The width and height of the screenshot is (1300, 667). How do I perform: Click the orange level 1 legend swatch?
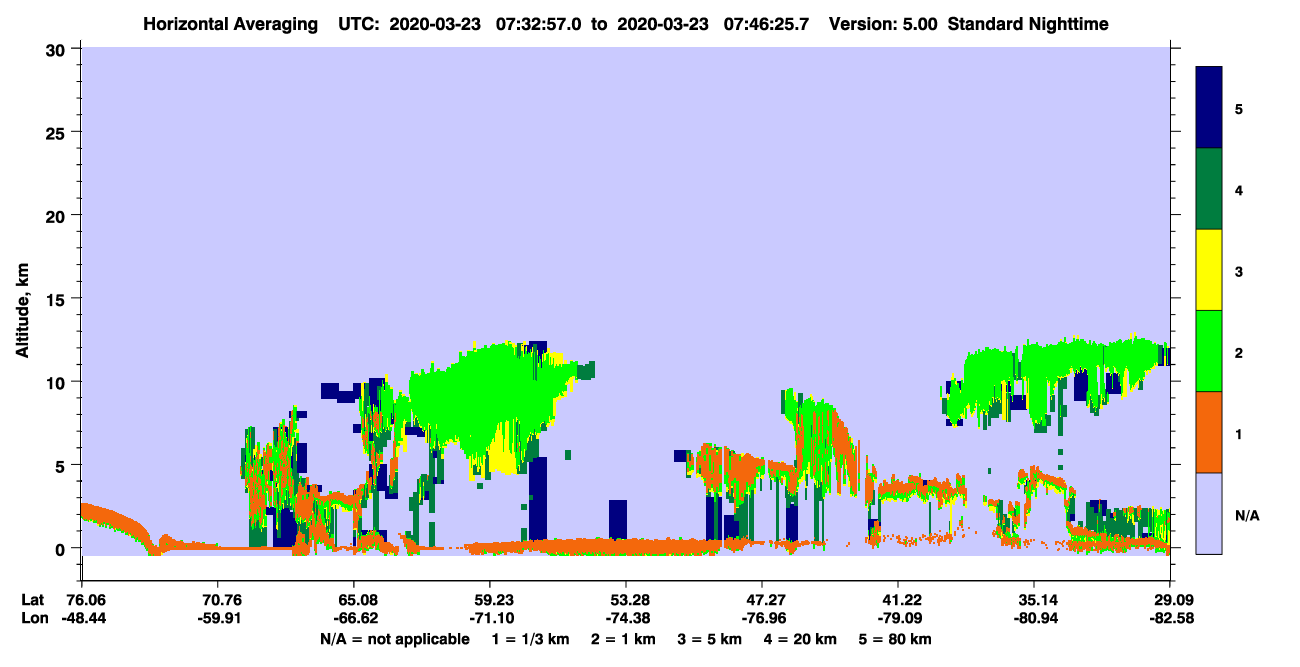(1209, 432)
